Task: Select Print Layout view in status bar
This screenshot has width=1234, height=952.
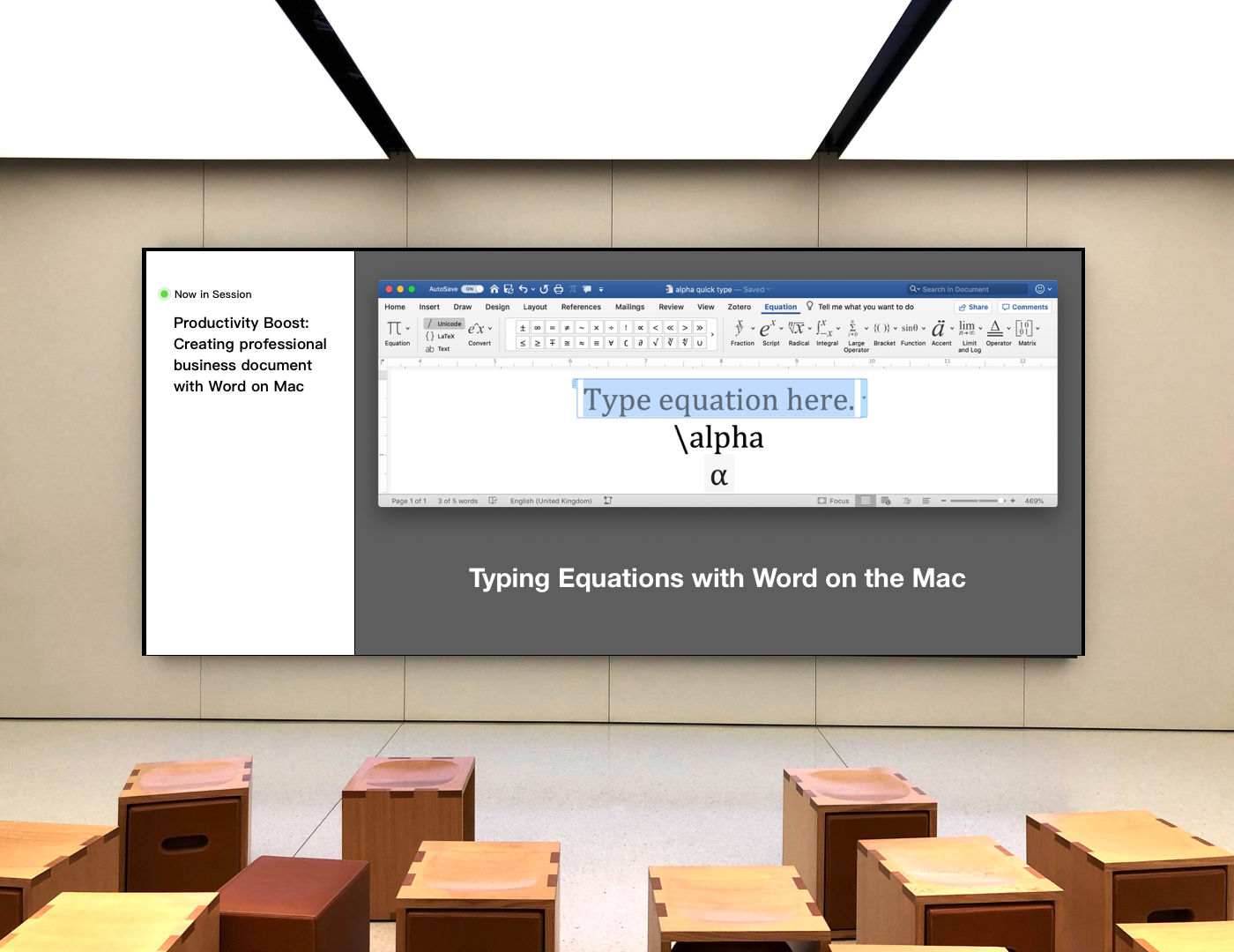Action: point(866,501)
